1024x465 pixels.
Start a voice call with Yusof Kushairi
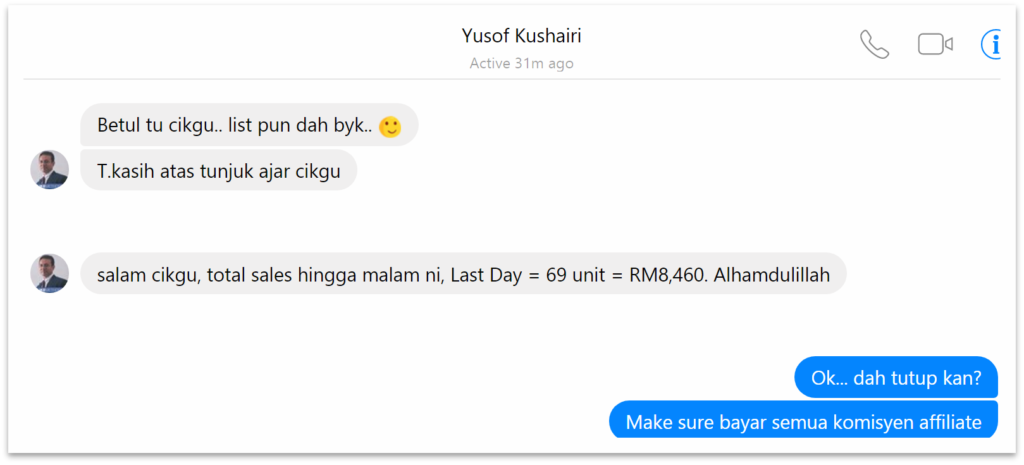pyautogui.click(x=874, y=44)
